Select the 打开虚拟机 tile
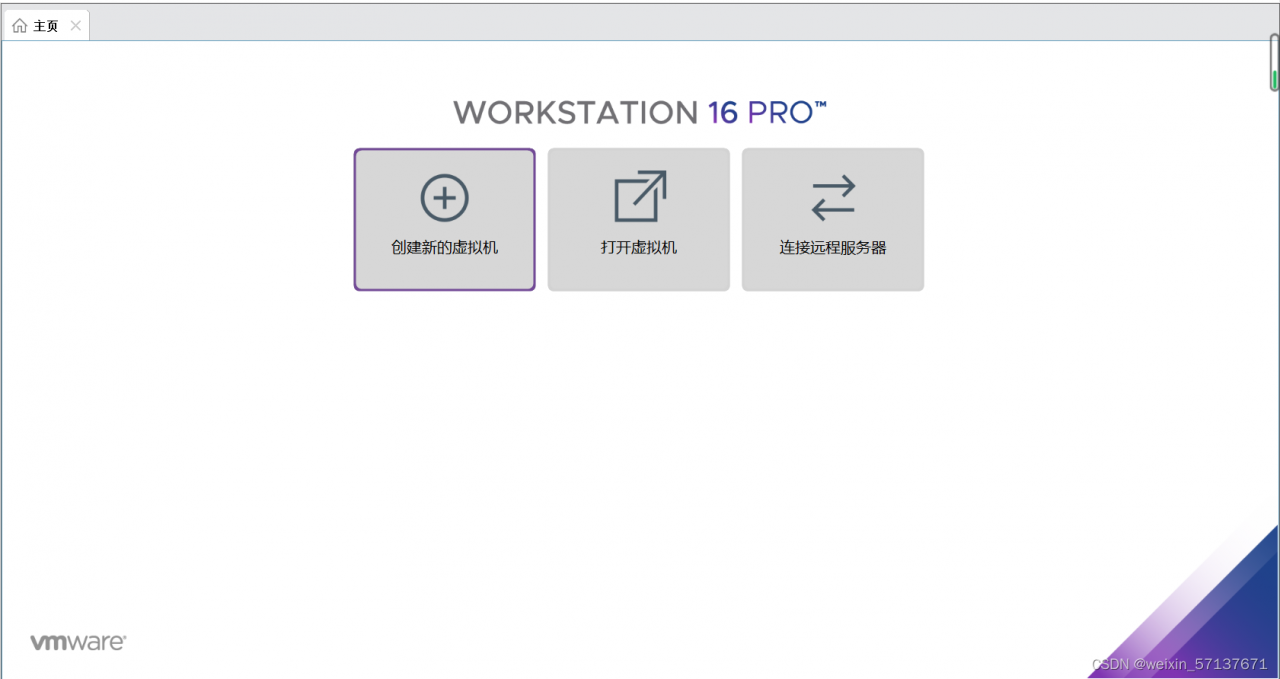Screen dimensions: 1280x679 click(639, 220)
